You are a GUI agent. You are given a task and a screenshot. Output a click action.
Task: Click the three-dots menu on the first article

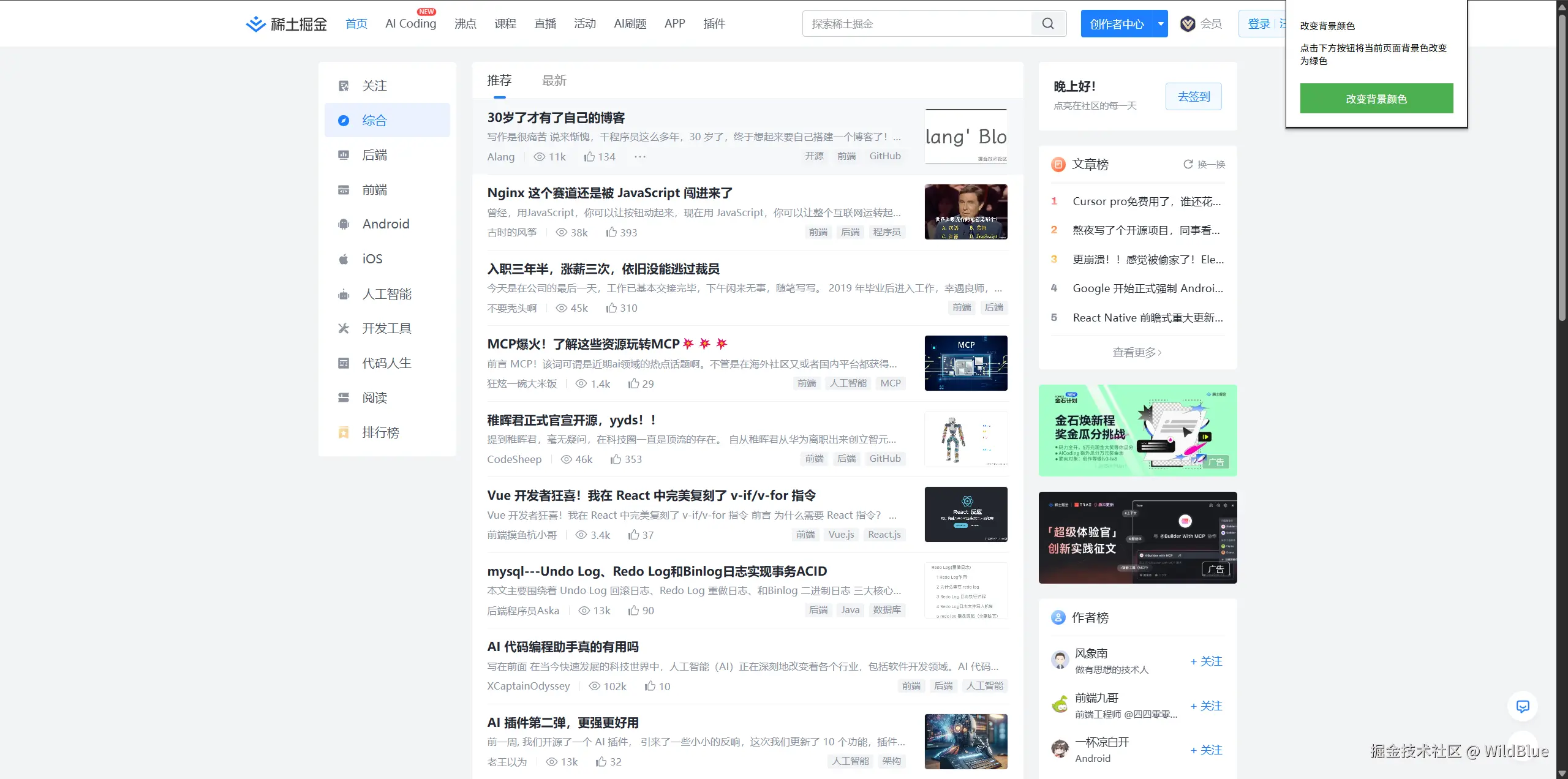click(640, 157)
